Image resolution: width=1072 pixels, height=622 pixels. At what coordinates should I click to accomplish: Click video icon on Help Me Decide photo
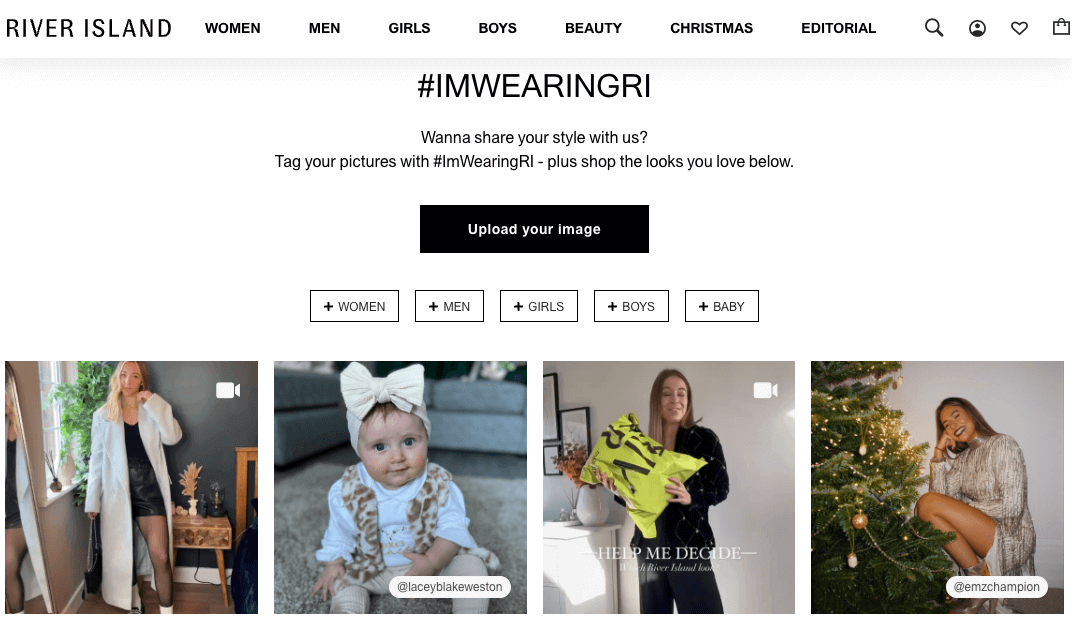[765, 390]
